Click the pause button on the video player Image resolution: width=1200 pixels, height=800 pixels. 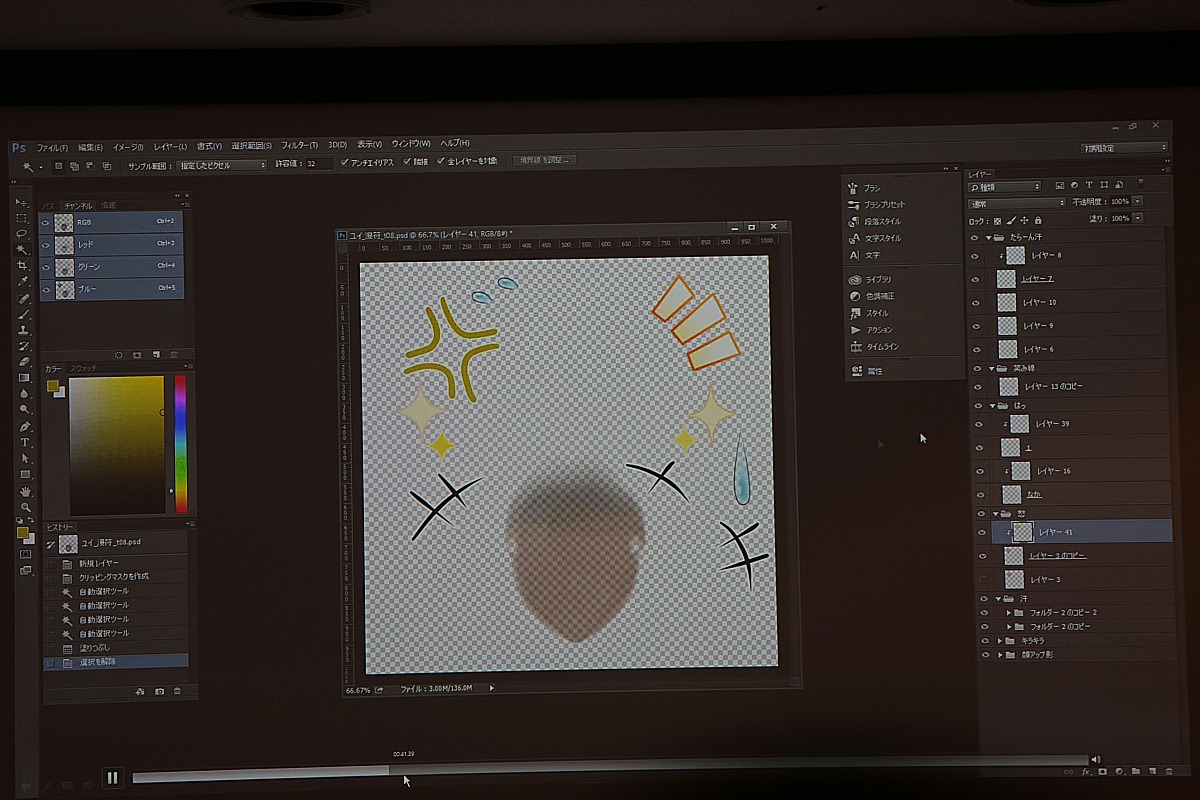pos(112,777)
